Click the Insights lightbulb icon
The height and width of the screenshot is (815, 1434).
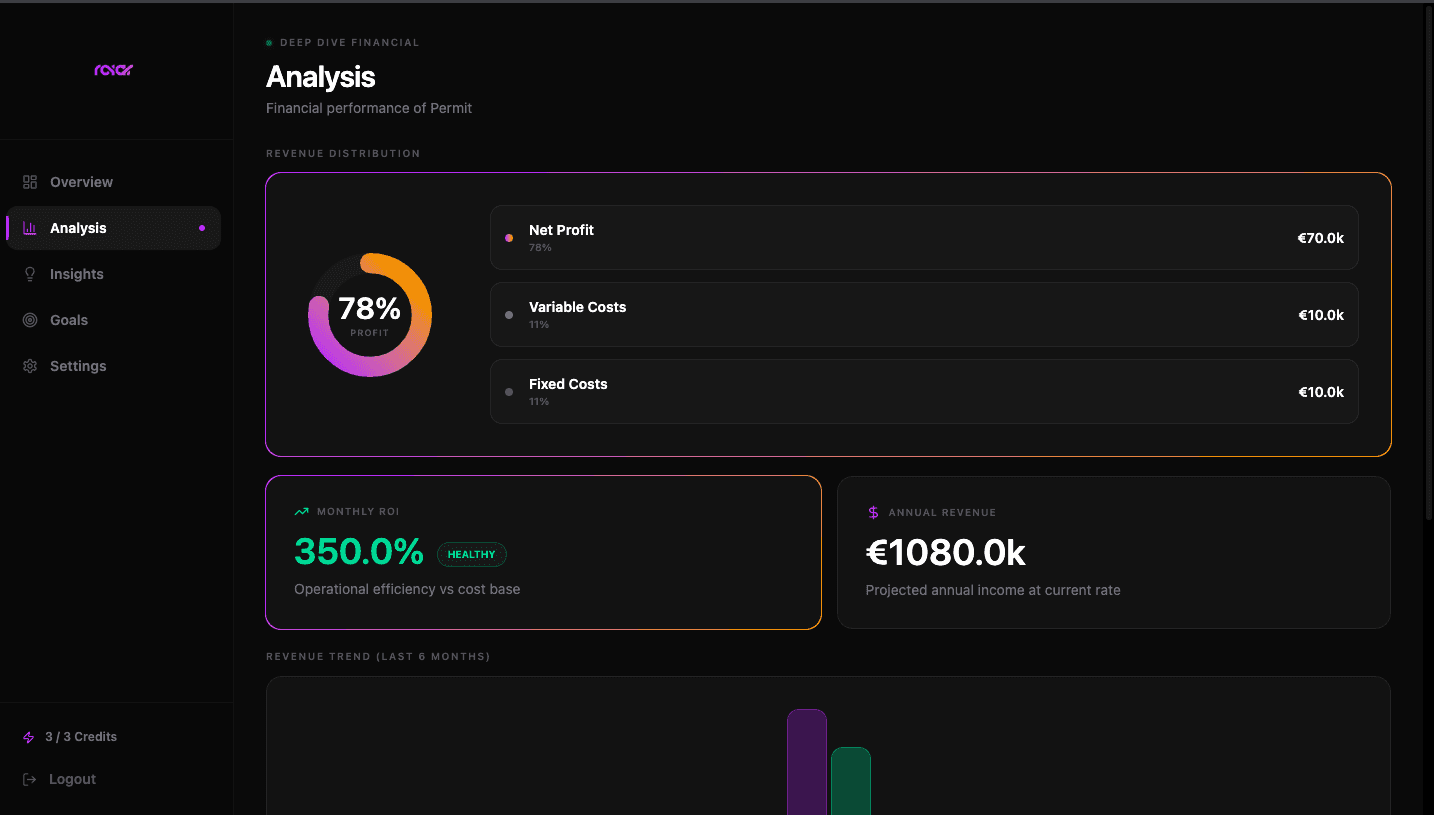pyautogui.click(x=30, y=274)
